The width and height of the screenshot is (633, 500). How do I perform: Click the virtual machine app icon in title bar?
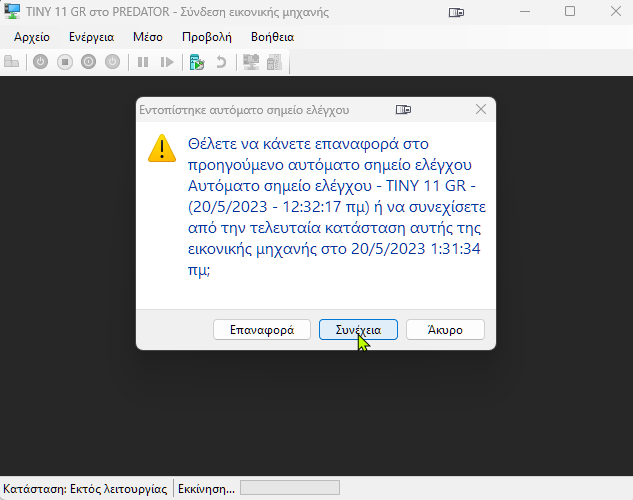click(12, 11)
